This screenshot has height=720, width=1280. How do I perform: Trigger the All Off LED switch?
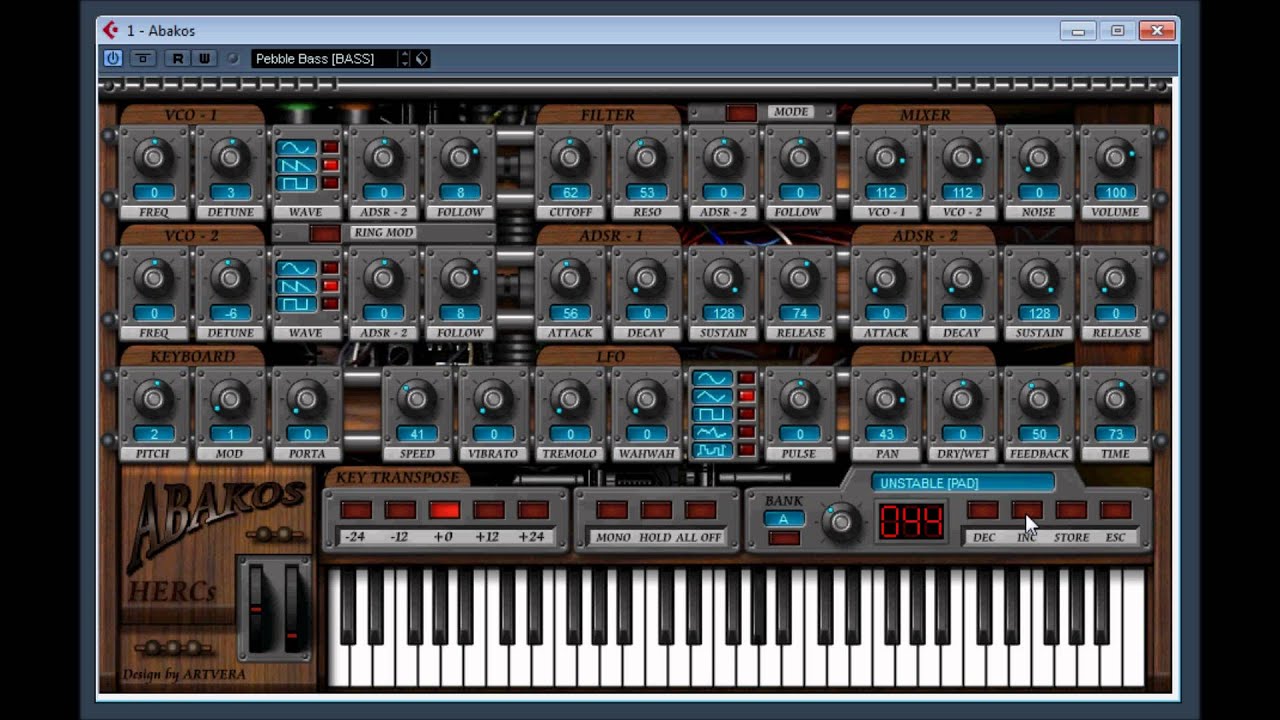click(700, 510)
